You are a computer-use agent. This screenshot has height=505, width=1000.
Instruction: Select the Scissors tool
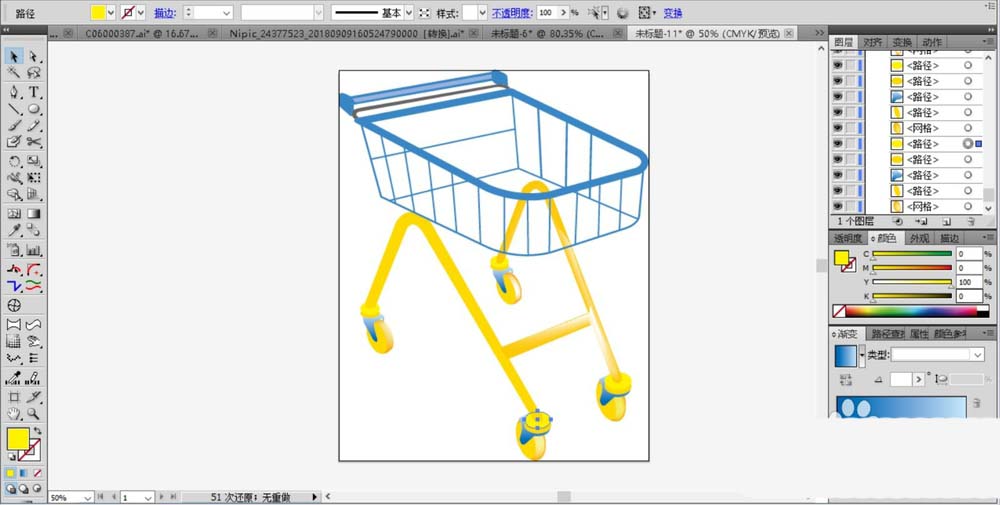point(33,142)
